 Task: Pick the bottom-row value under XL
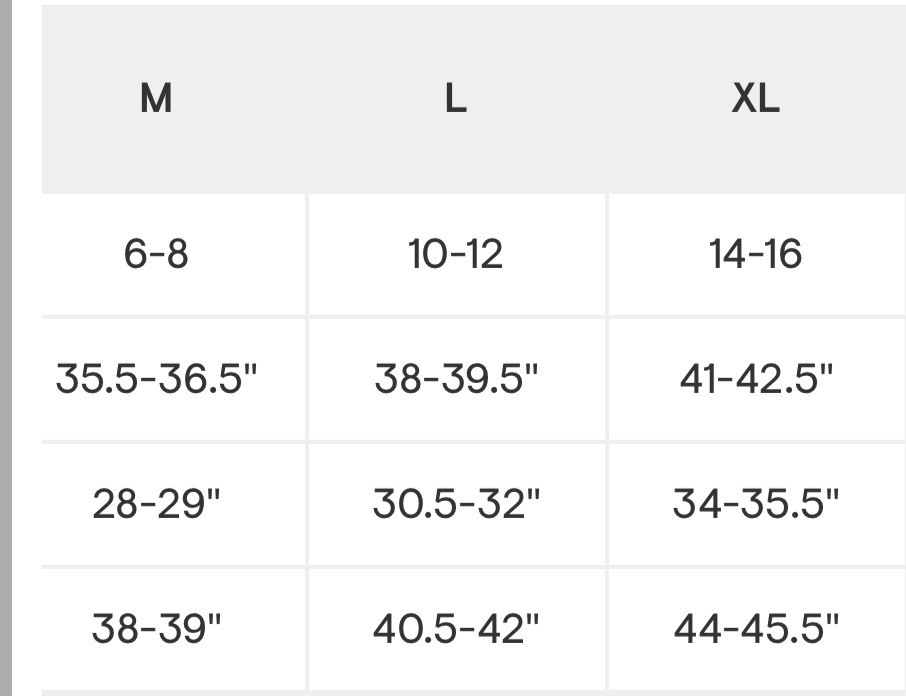pos(755,628)
